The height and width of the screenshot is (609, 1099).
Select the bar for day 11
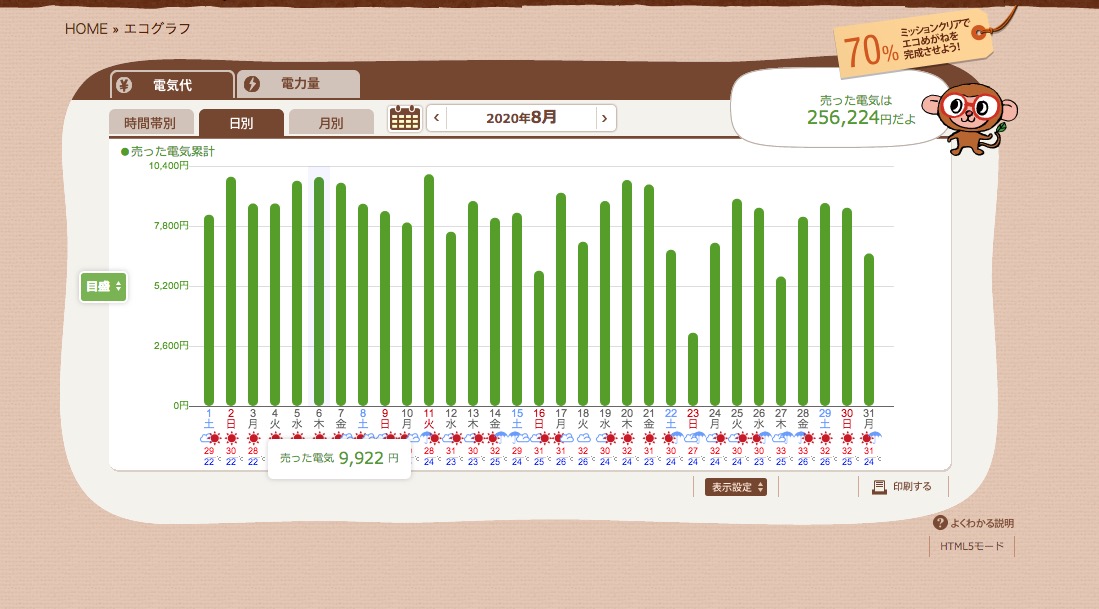(429, 289)
